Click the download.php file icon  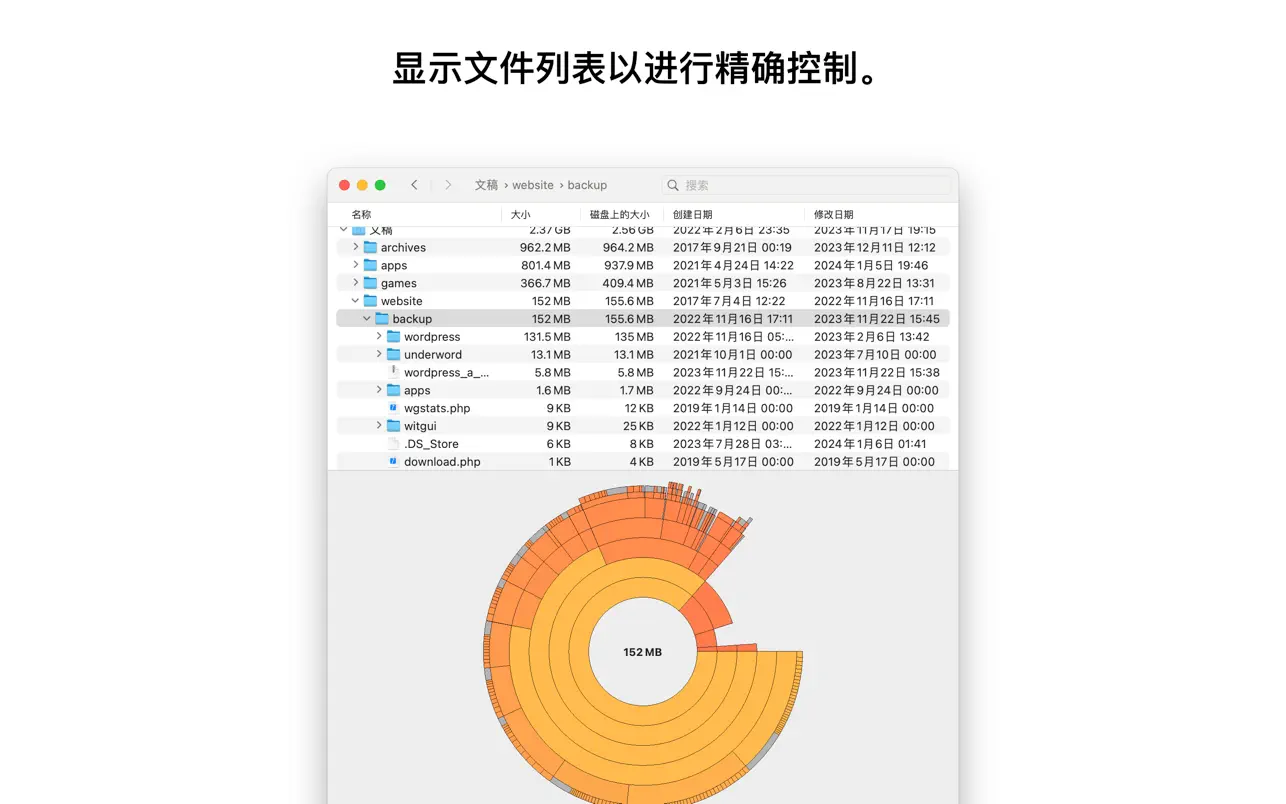[x=394, y=462]
